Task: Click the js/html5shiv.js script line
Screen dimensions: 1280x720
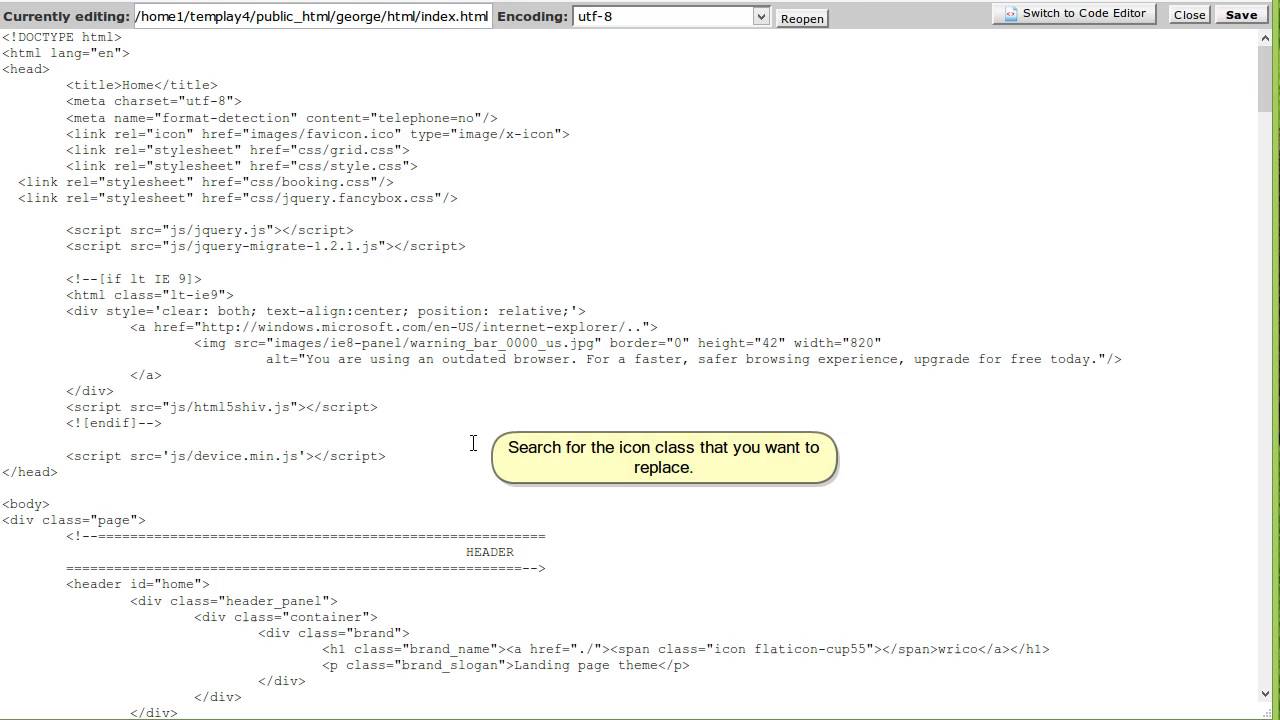Action: pyautogui.click(x=222, y=407)
